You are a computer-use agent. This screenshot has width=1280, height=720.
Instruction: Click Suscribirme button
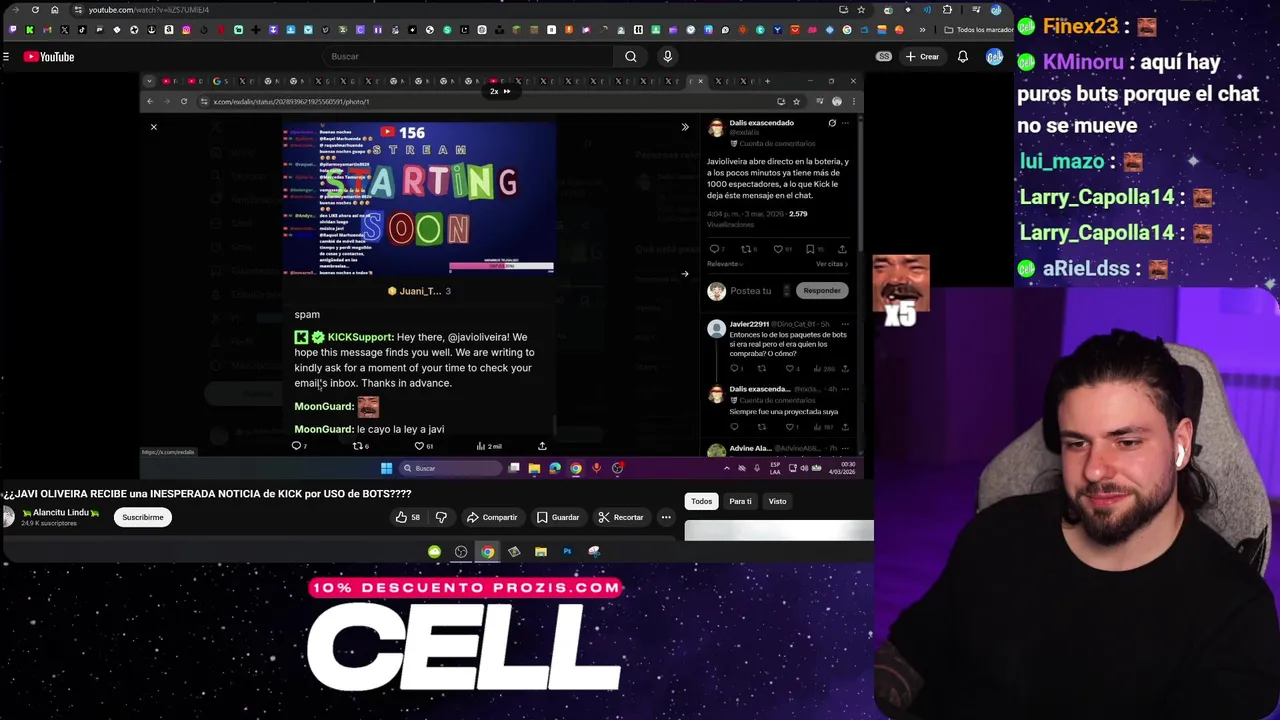click(143, 517)
